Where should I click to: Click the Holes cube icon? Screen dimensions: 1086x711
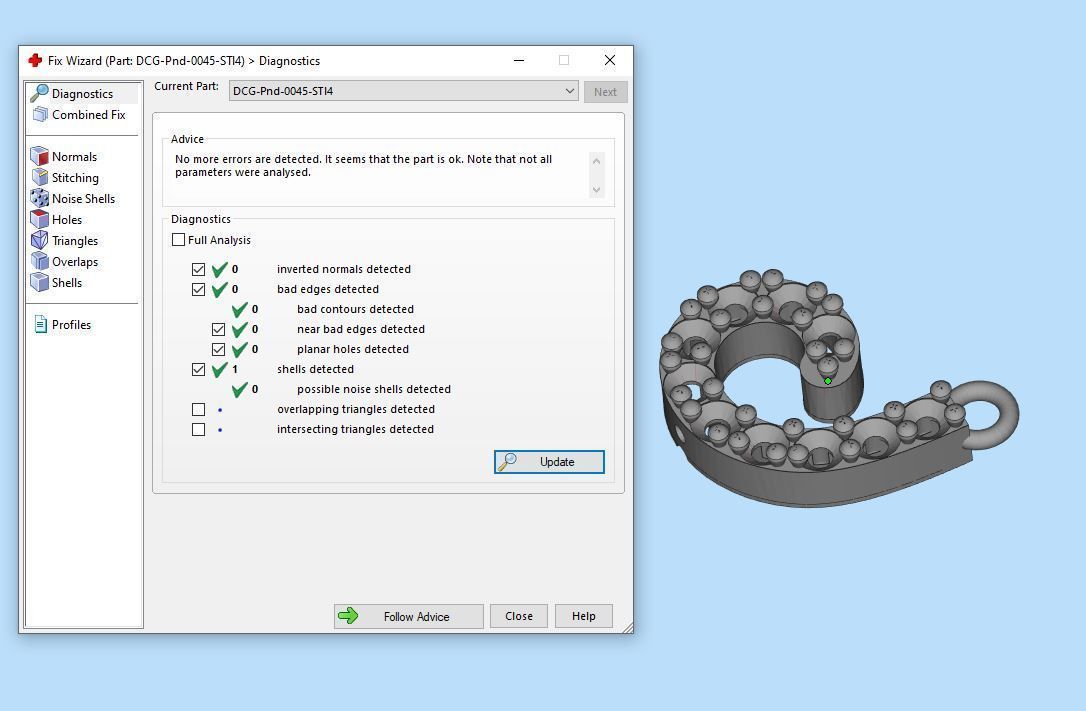point(39,219)
